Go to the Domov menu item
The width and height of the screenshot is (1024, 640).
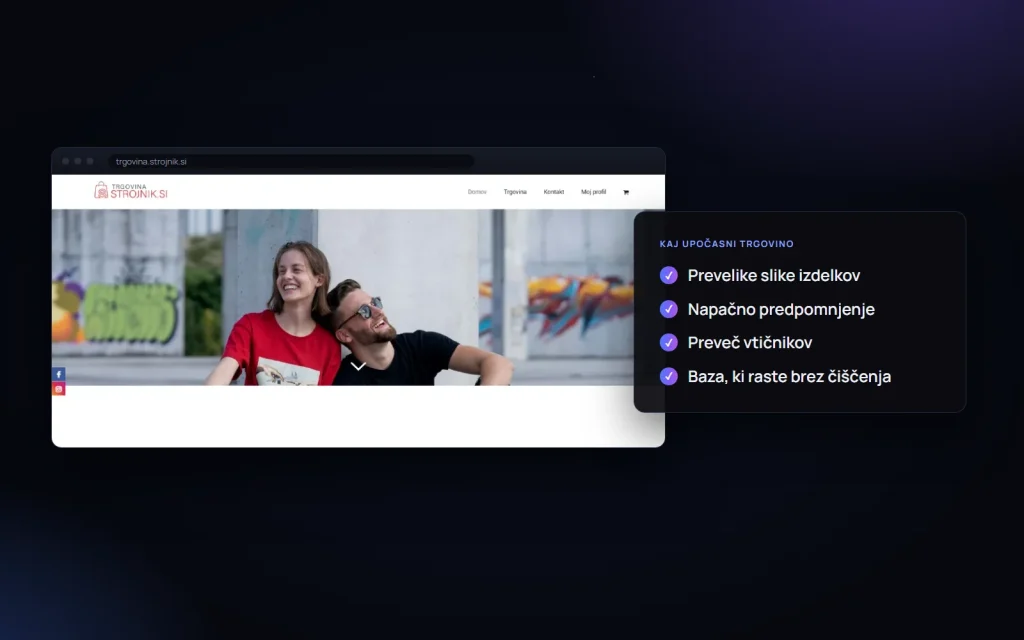coord(477,192)
